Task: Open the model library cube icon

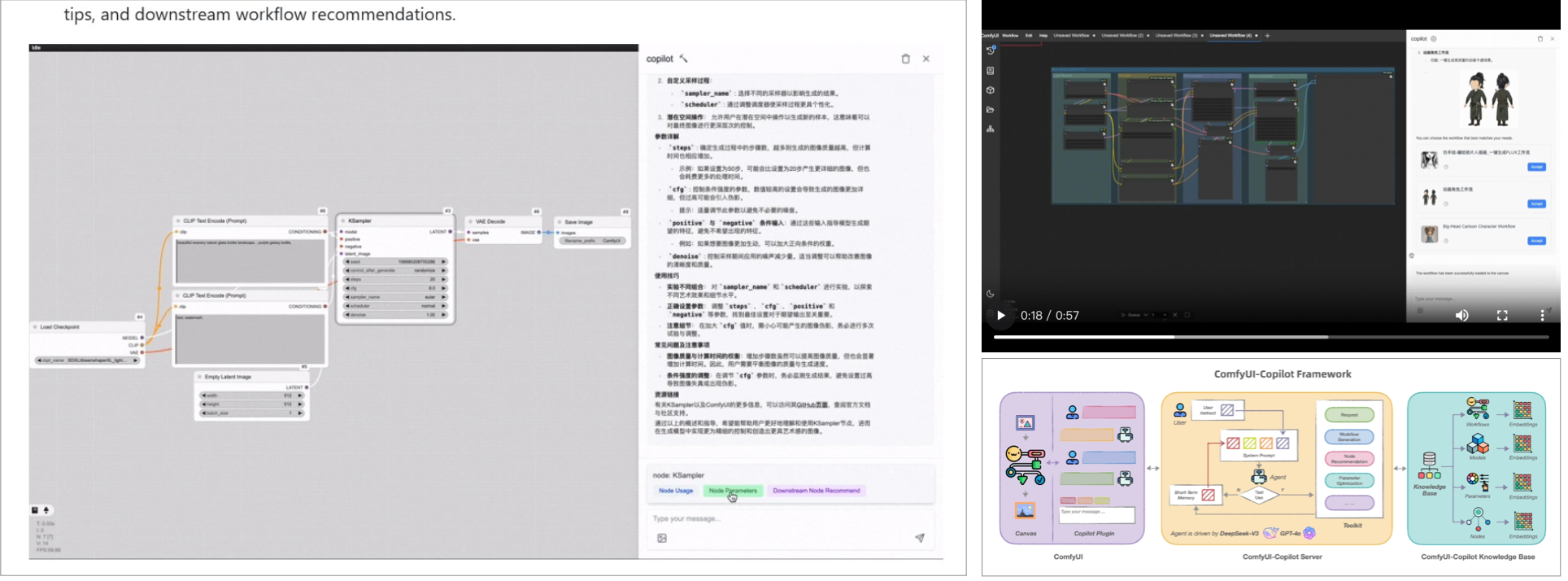Action: tap(991, 90)
